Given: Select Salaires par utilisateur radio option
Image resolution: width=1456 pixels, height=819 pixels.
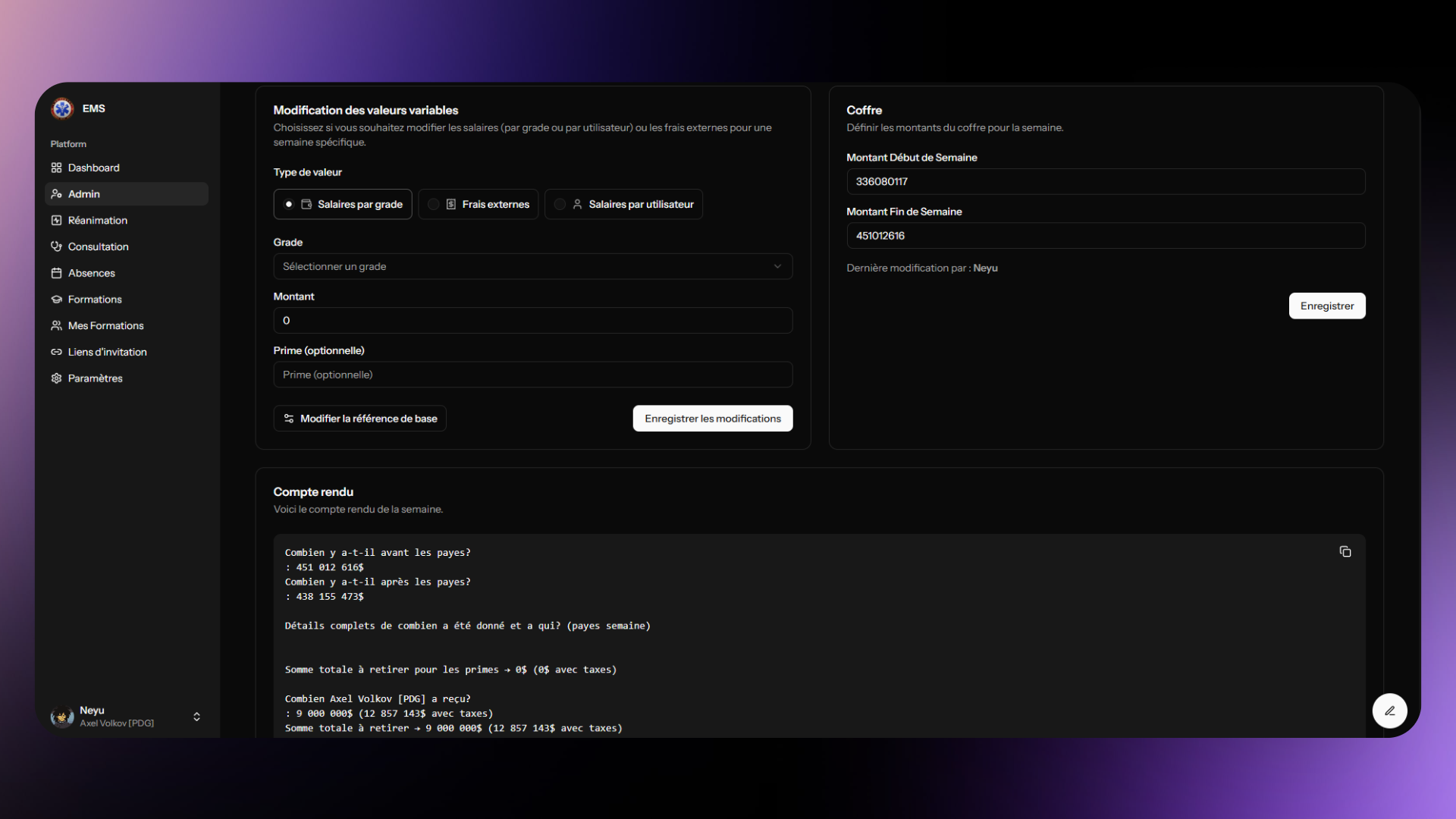Looking at the screenshot, I should click(560, 204).
